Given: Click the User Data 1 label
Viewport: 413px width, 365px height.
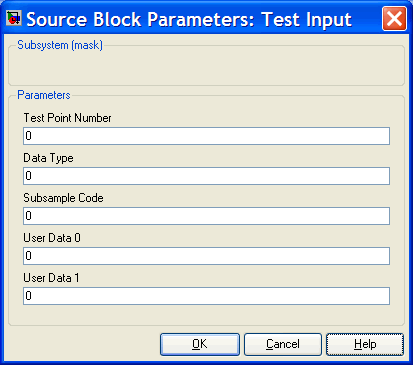Looking at the screenshot, I should click(x=51, y=278).
